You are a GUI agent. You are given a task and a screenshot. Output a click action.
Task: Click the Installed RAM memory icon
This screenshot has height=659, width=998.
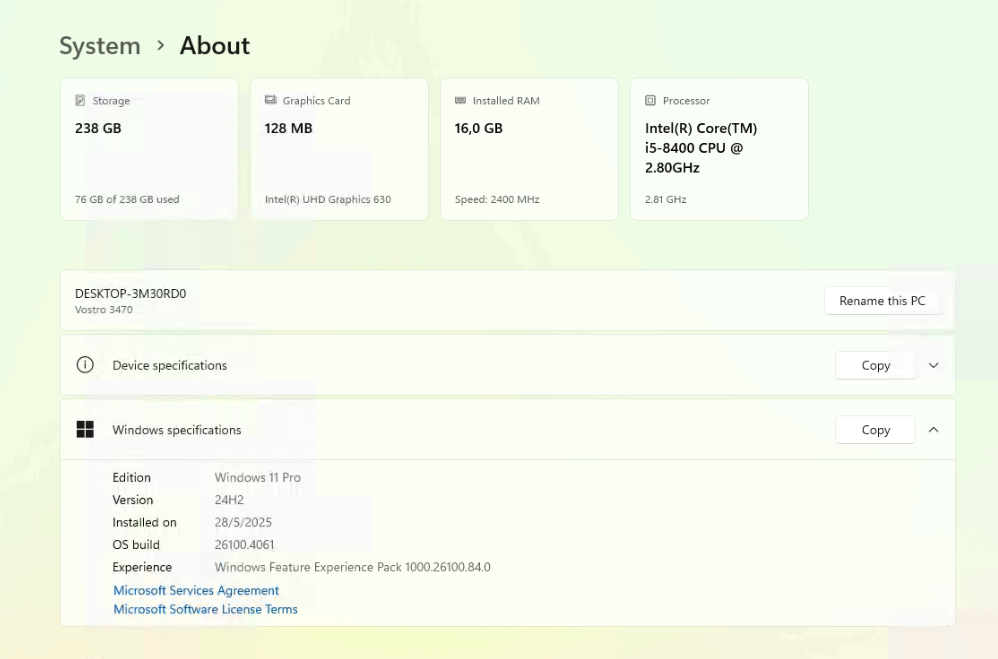(460, 100)
